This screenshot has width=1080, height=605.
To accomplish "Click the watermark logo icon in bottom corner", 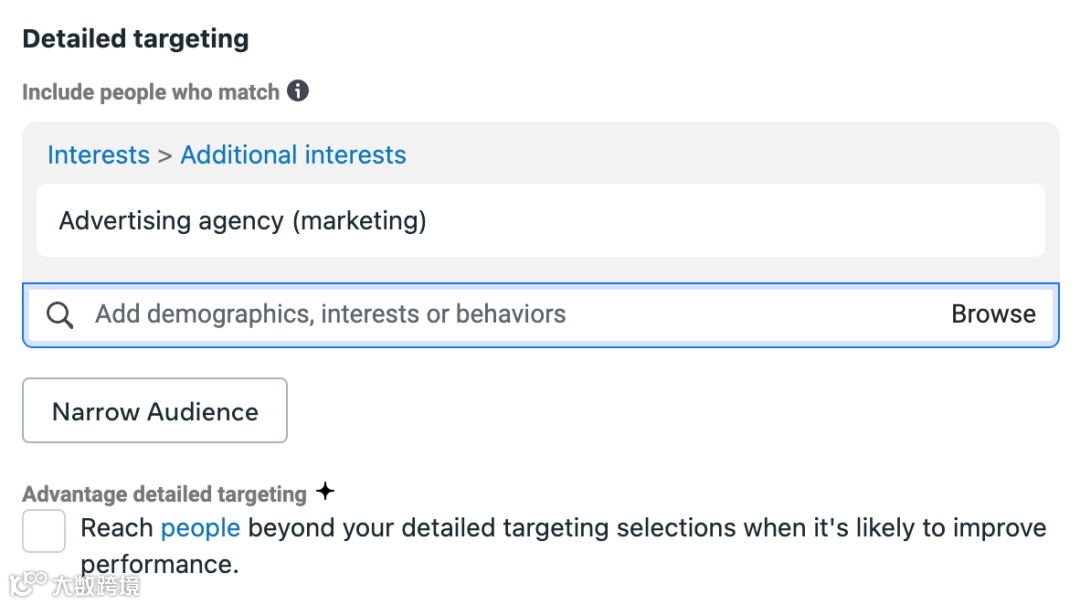I will tap(29, 584).
